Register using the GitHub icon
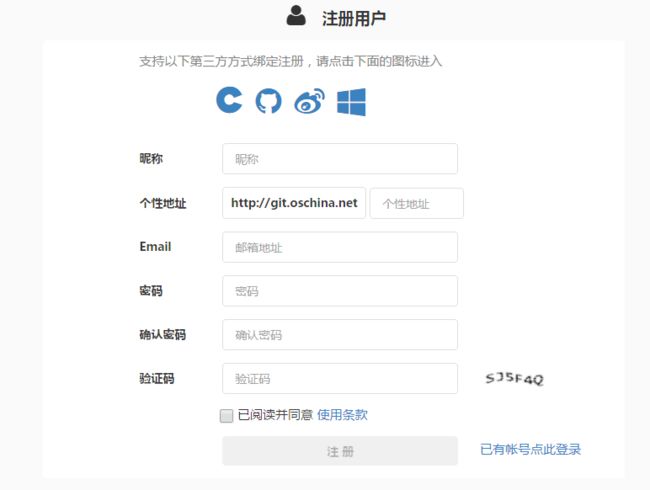The height and width of the screenshot is (490, 650). pyautogui.click(x=268, y=101)
